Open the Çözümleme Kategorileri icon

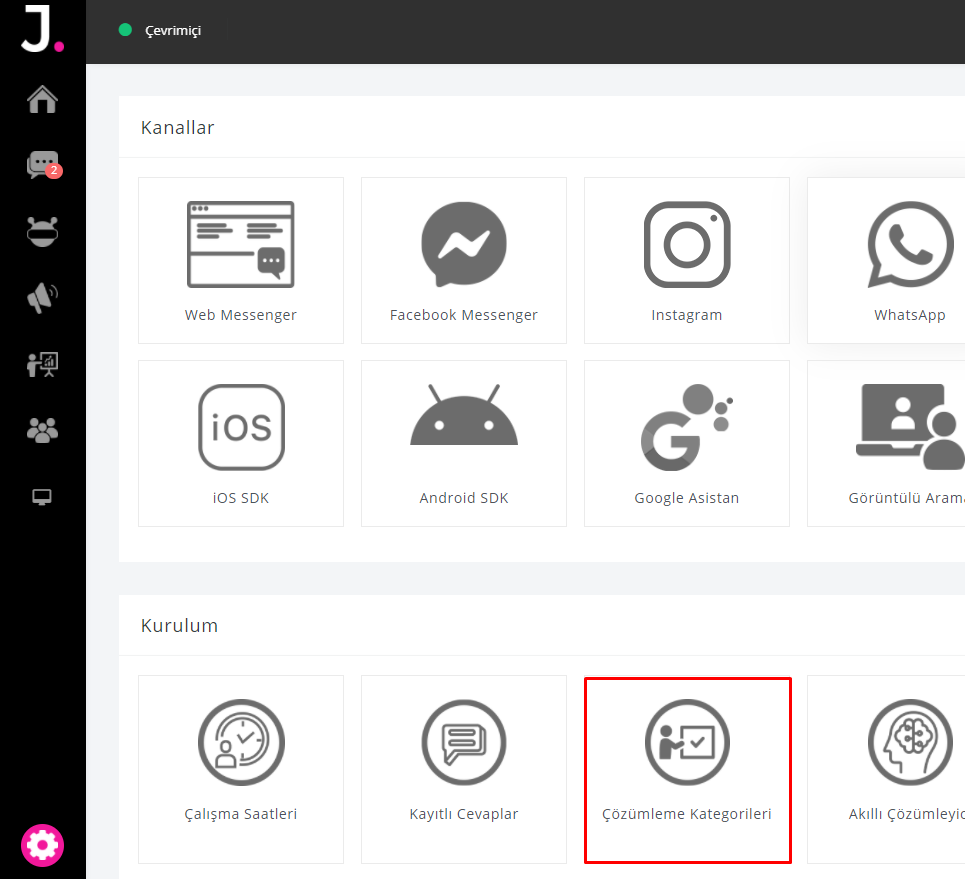[x=687, y=742]
